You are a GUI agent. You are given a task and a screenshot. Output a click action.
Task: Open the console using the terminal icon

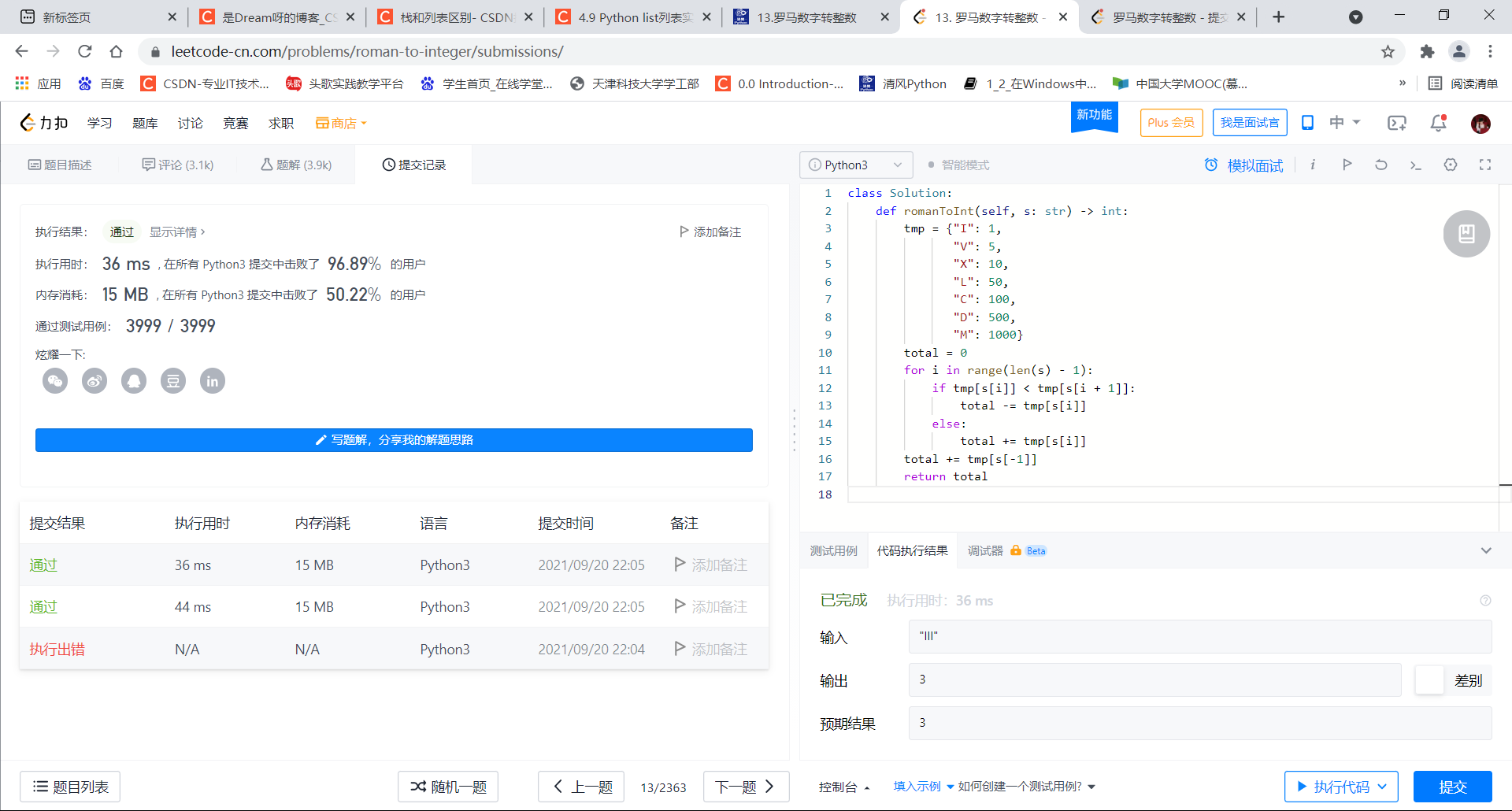pyautogui.click(x=1416, y=165)
